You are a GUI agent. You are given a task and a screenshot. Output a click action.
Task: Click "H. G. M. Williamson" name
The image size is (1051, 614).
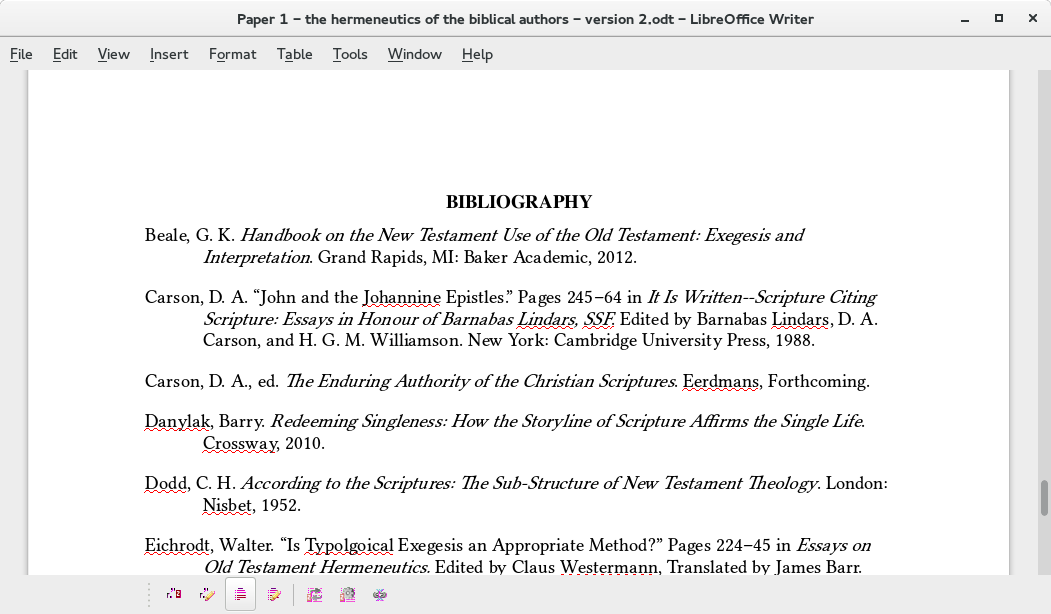pos(379,341)
